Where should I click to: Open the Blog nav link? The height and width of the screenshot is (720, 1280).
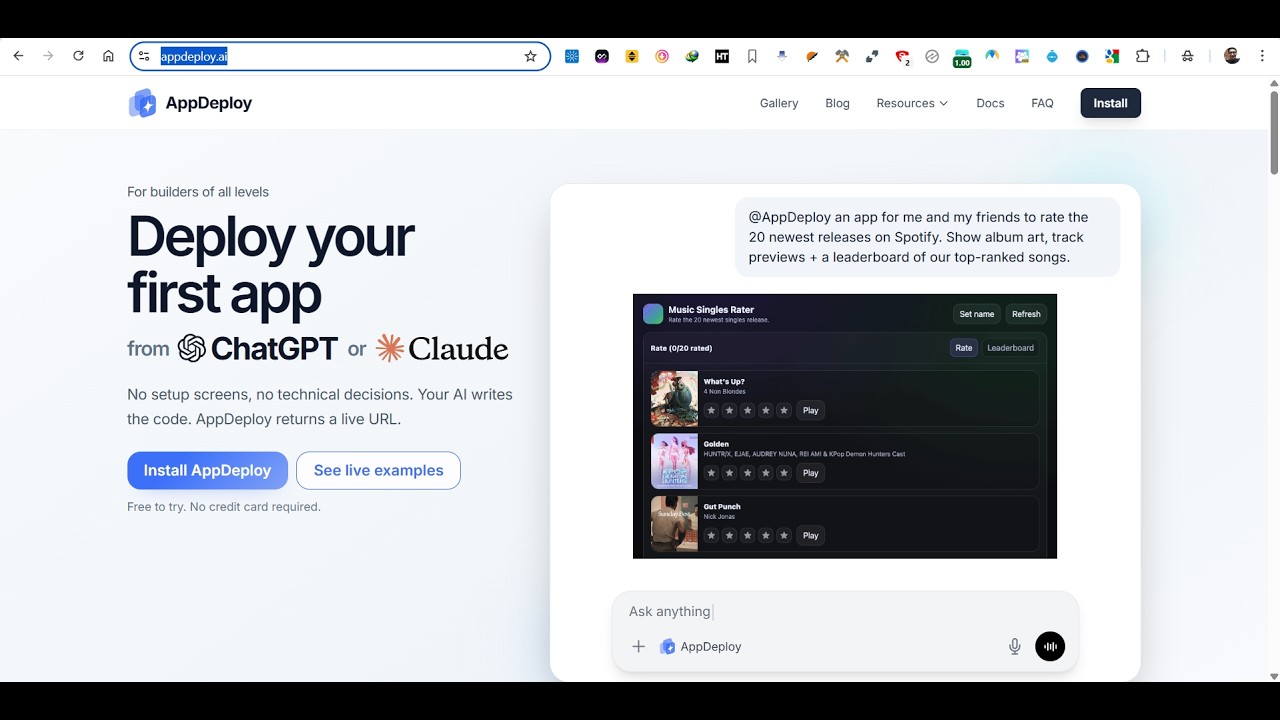pyautogui.click(x=837, y=103)
